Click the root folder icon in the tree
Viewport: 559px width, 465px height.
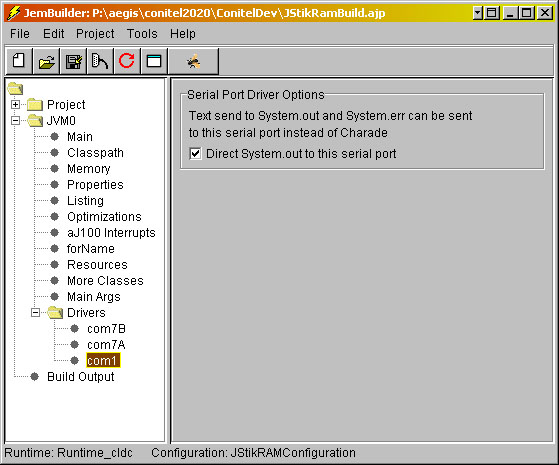click(x=15, y=88)
